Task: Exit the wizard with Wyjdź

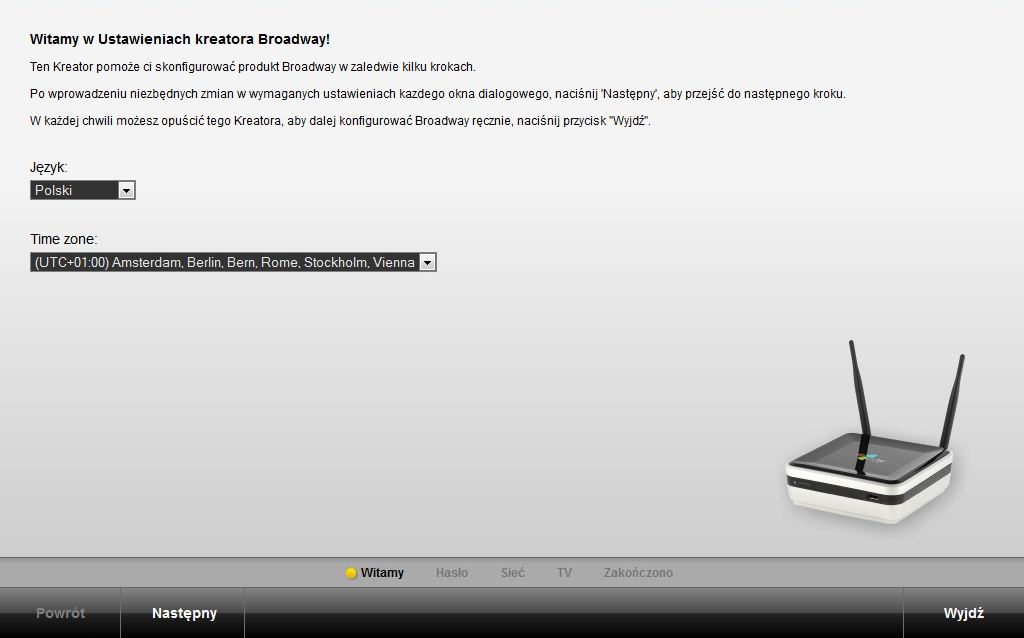Action: click(963, 613)
